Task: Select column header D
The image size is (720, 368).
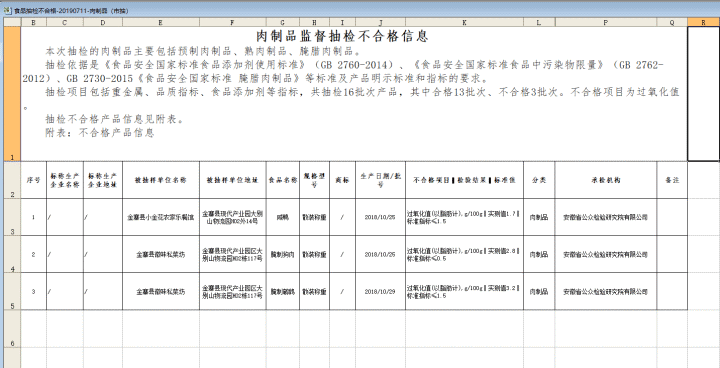Action: 103,22
